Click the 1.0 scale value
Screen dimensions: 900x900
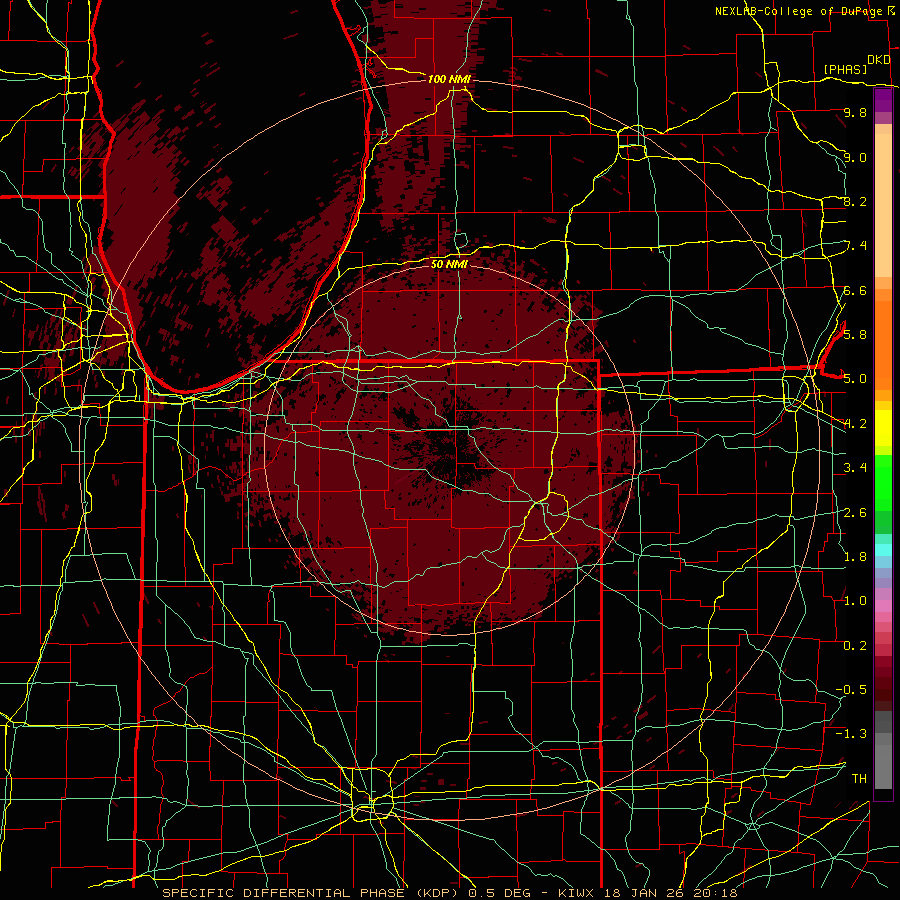(855, 600)
